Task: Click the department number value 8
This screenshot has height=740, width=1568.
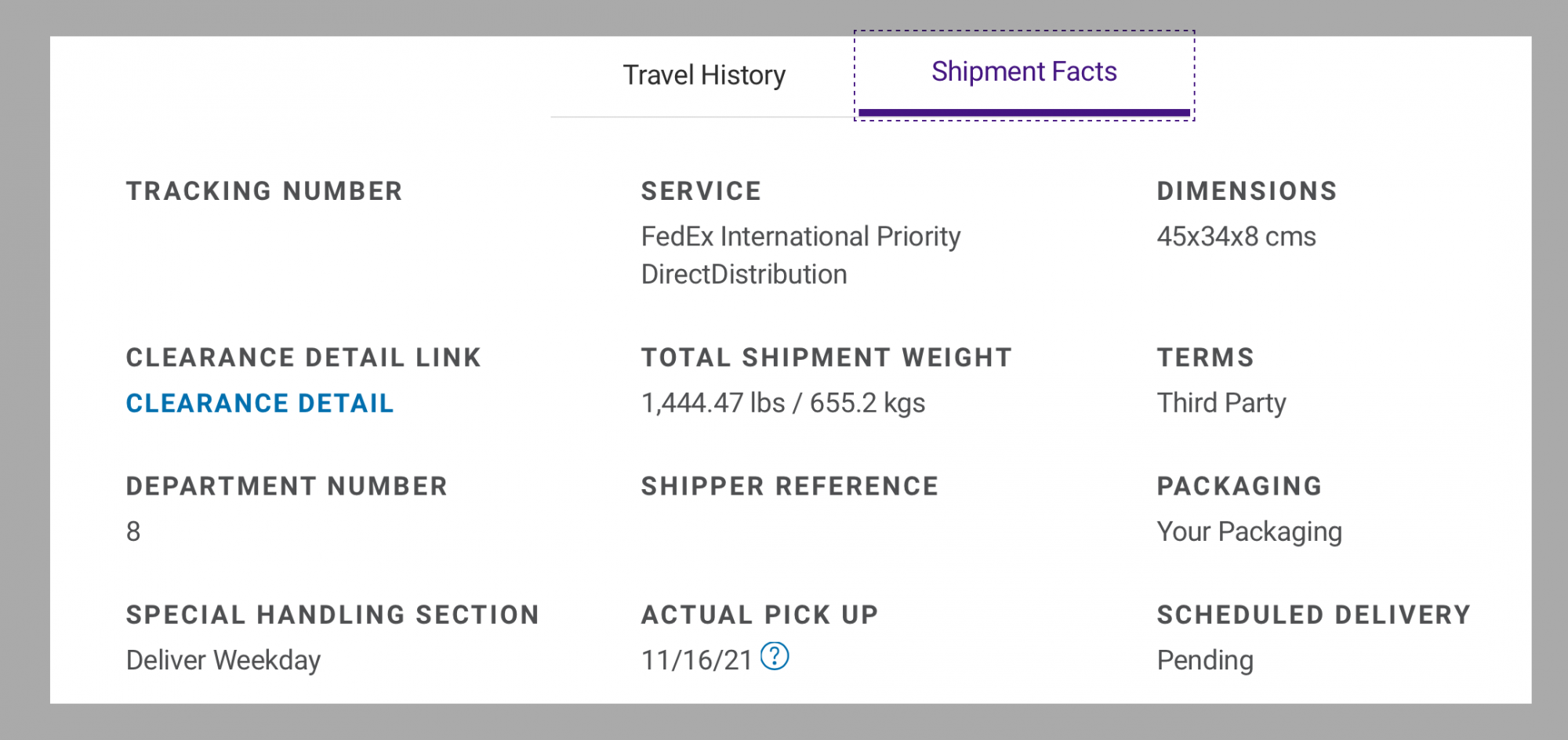Action: [133, 531]
